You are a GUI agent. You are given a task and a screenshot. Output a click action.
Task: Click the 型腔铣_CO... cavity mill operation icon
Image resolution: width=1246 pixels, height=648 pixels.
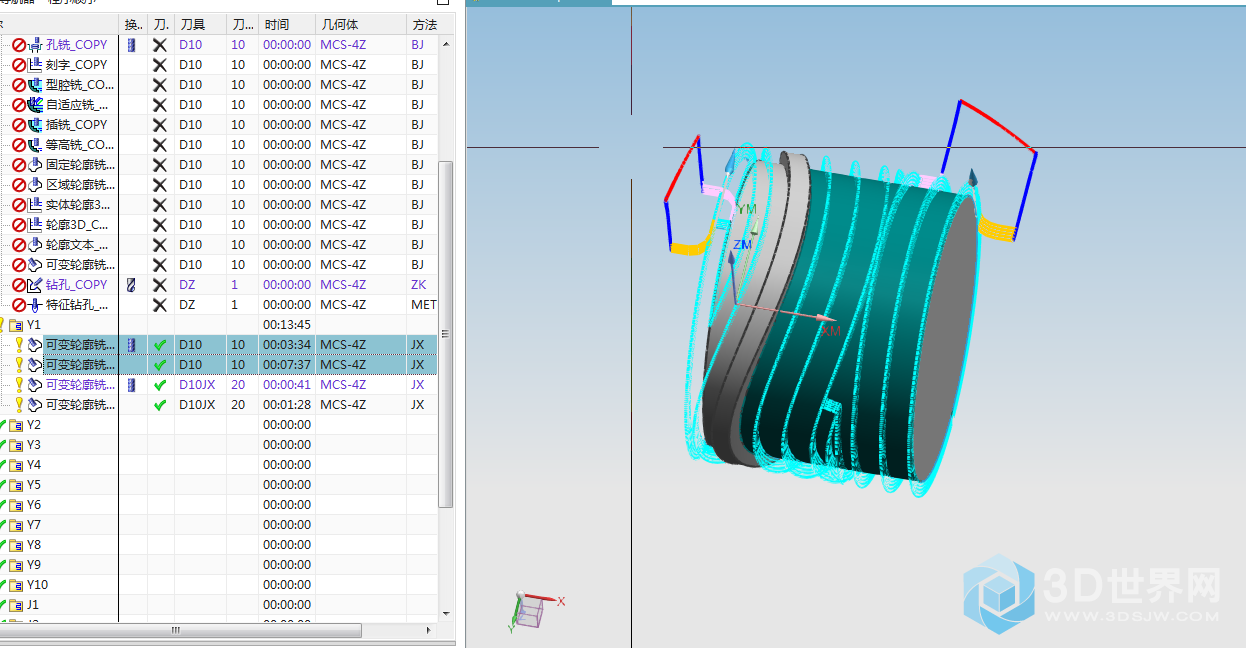tap(35, 84)
